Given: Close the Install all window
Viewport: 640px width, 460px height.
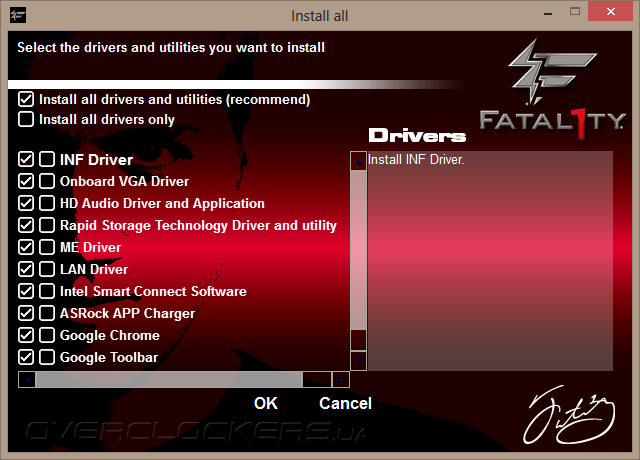Looking at the screenshot, I should [x=611, y=11].
